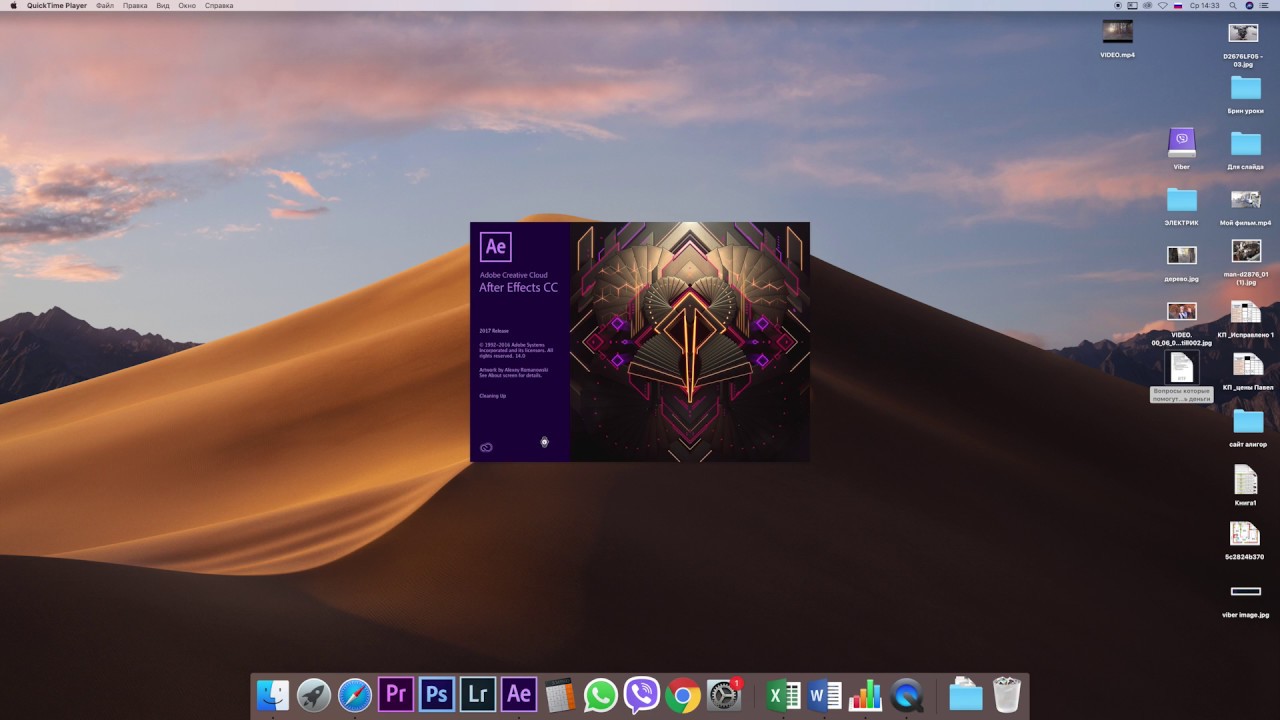Open the Файл menu
The height and width of the screenshot is (720, 1280).
coord(105,5)
